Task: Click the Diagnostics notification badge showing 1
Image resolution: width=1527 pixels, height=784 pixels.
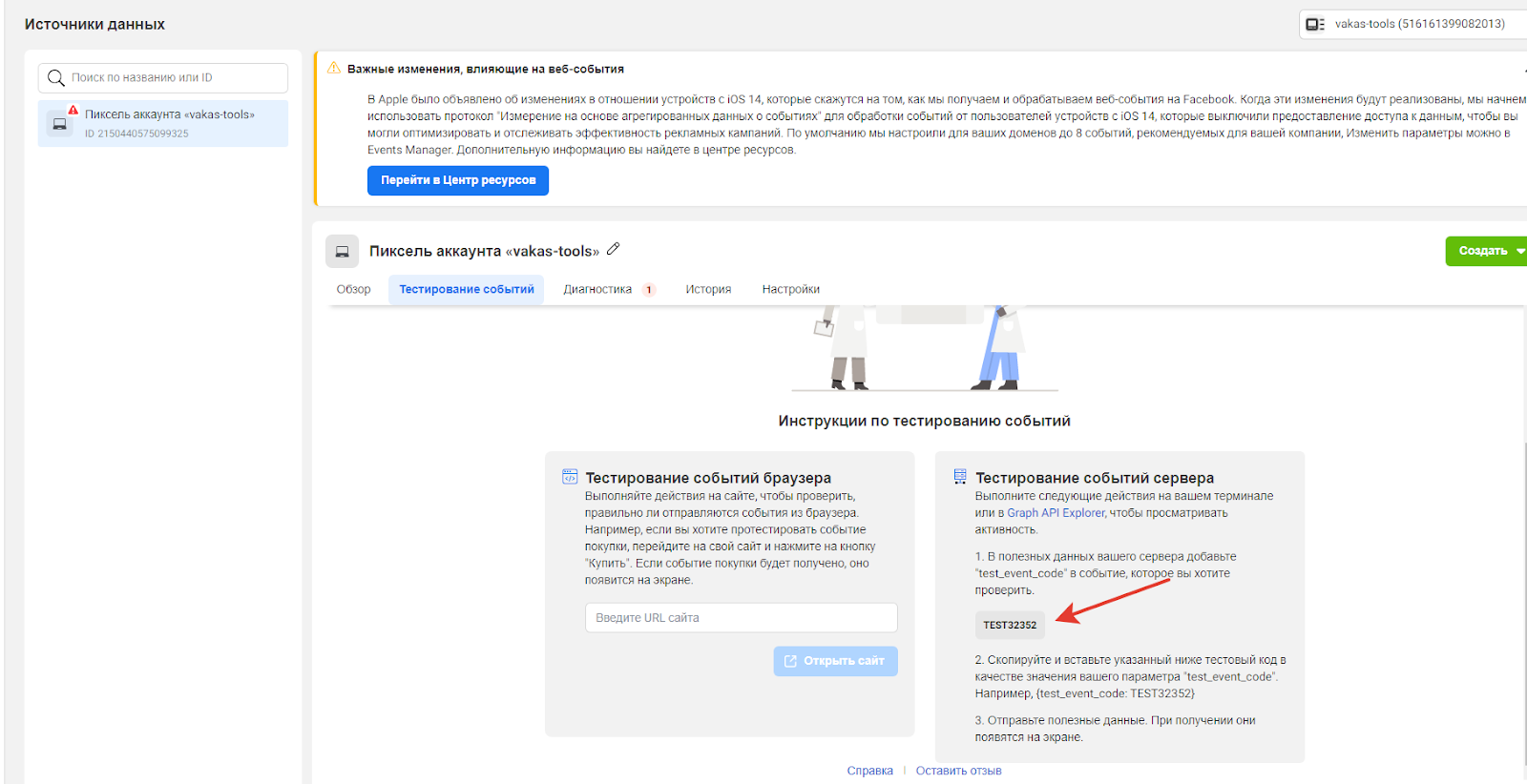Action: pos(649,290)
